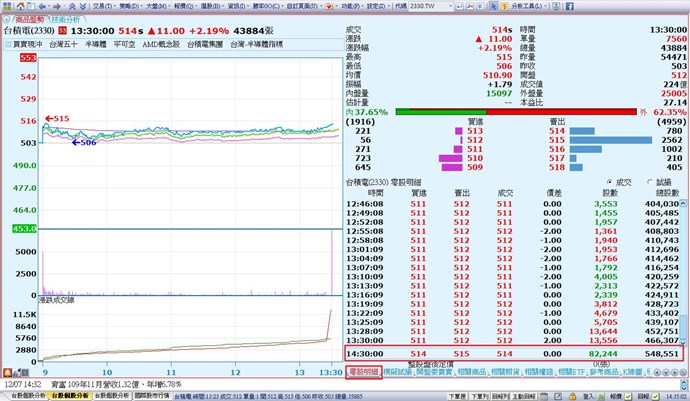Select the 開盤委買賣 bottom tab

coord(434,372)
